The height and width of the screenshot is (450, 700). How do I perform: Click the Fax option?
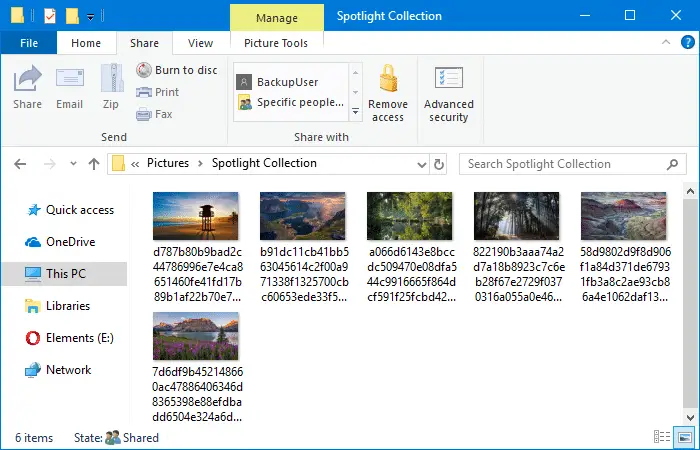click(x=154, y=114)
